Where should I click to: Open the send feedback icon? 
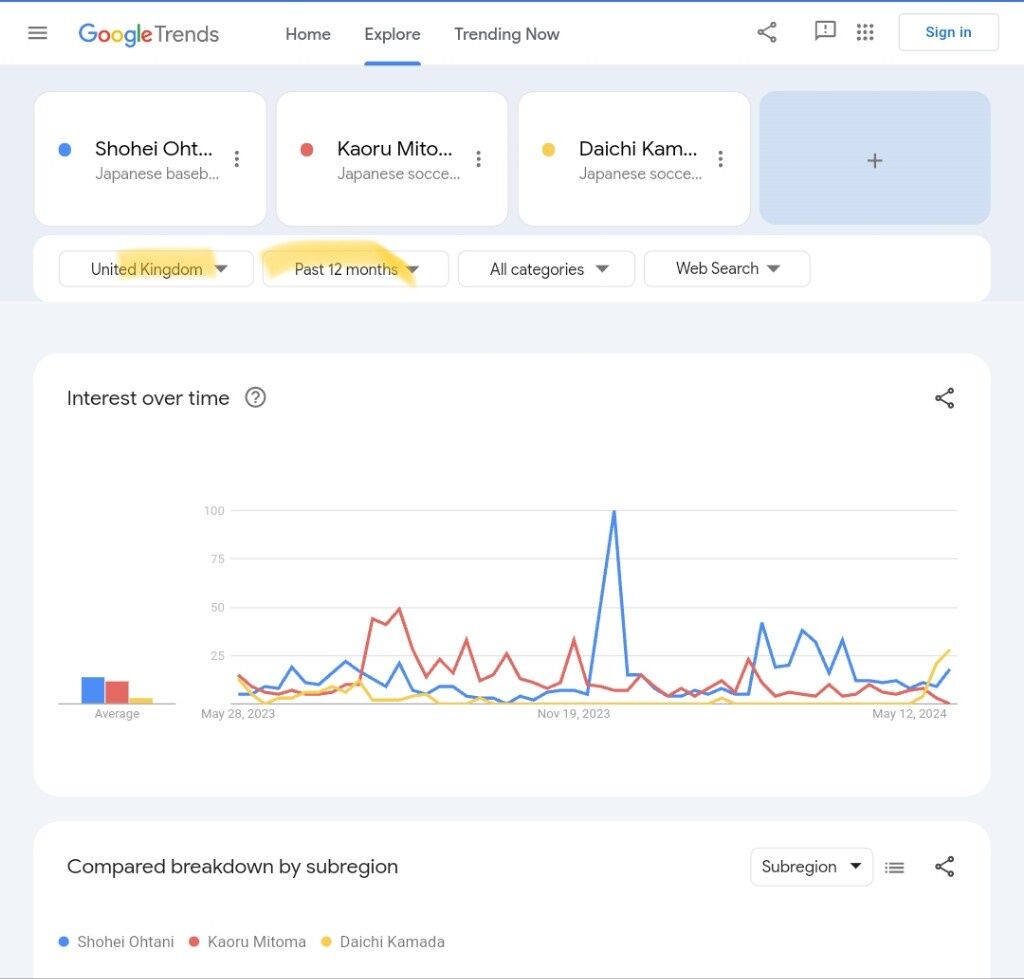[825, 32]
